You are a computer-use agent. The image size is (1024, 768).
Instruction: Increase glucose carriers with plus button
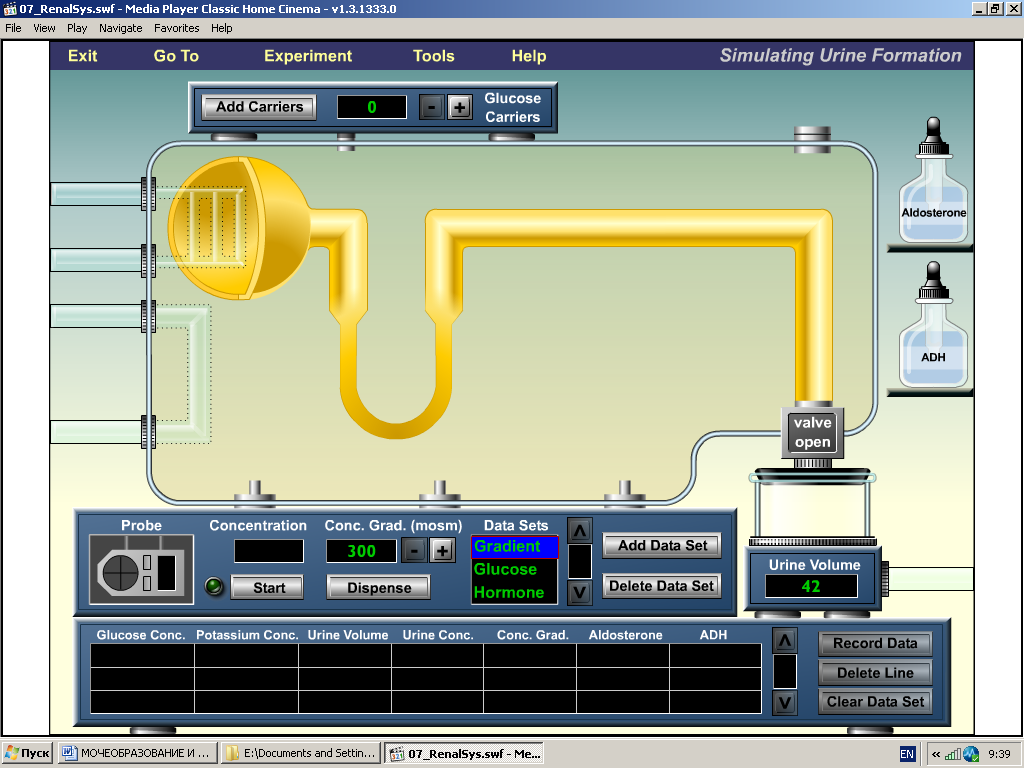[x=460, y=107]
